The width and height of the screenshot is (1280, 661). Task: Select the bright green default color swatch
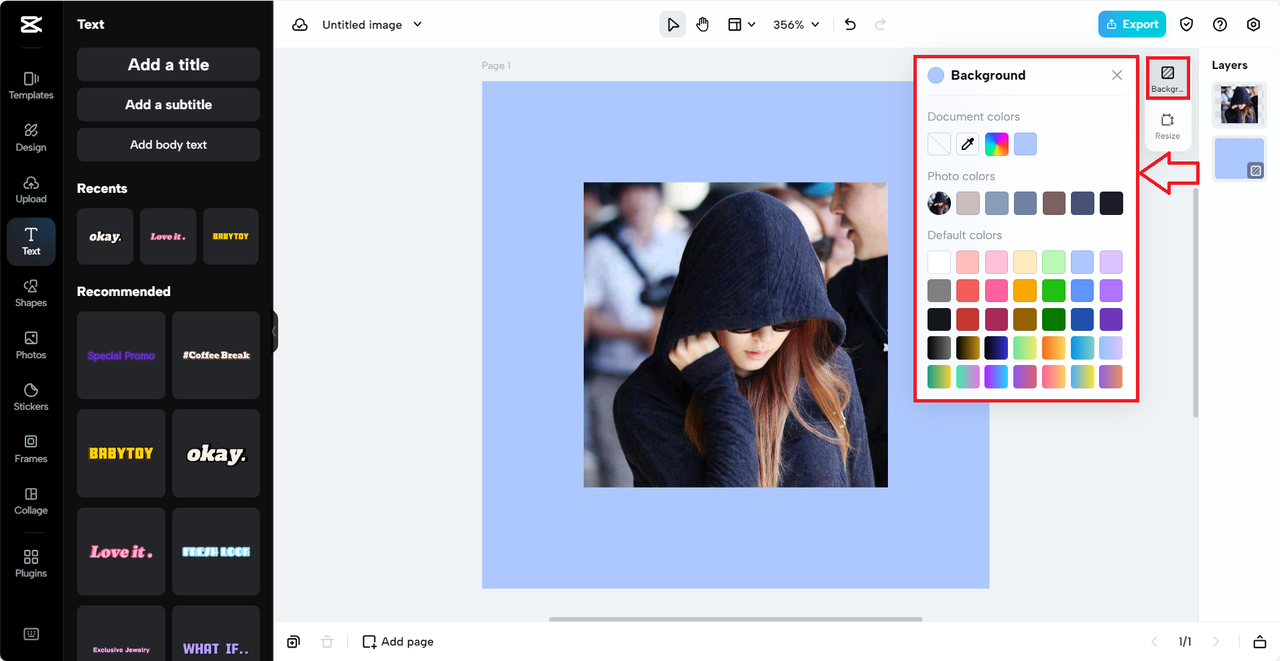coord(1054,291)
